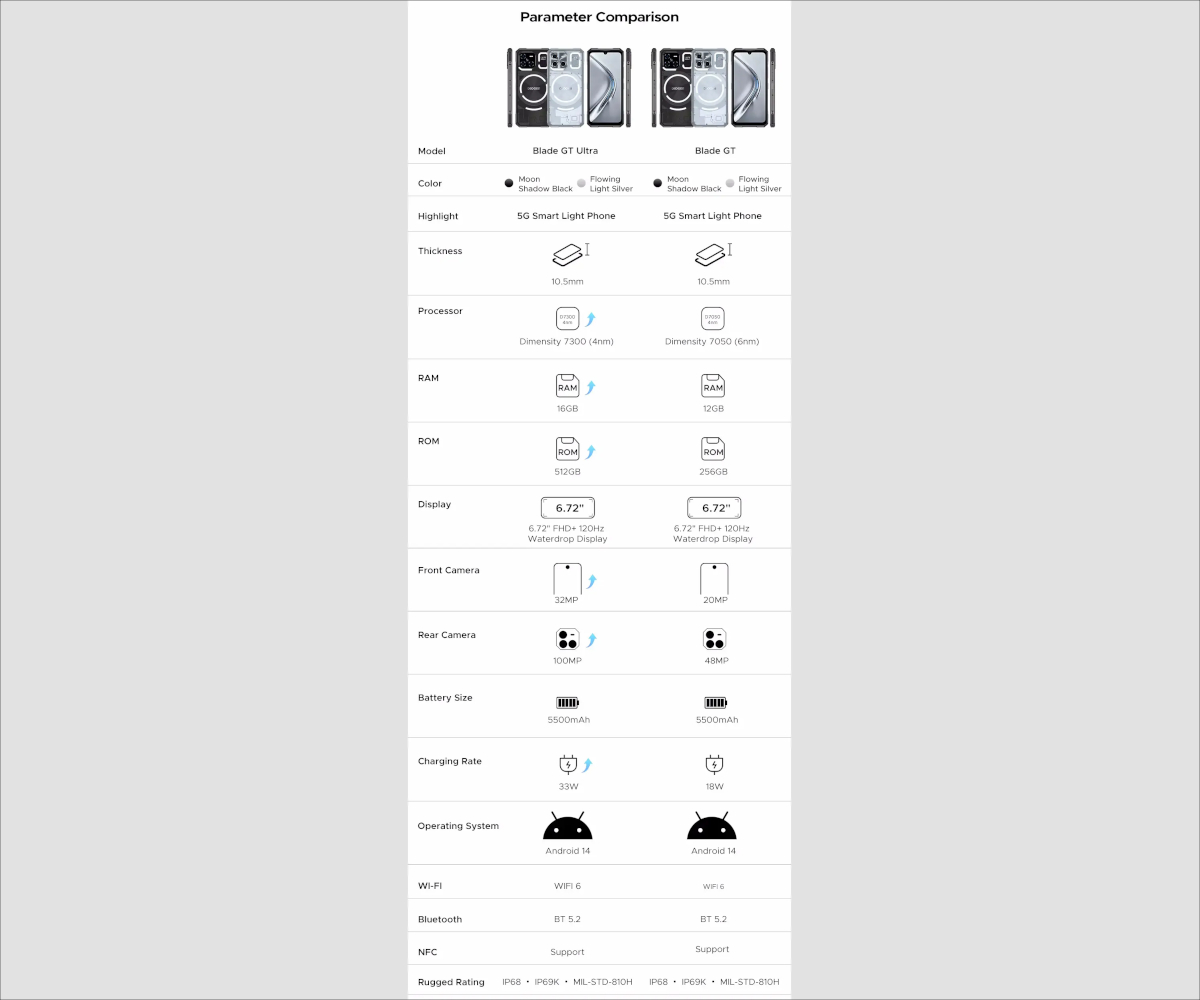Click the Blade GT Ultra battery icon
The width and height of the screenshot is (1200, 1000).
click(x=567, y=703)
